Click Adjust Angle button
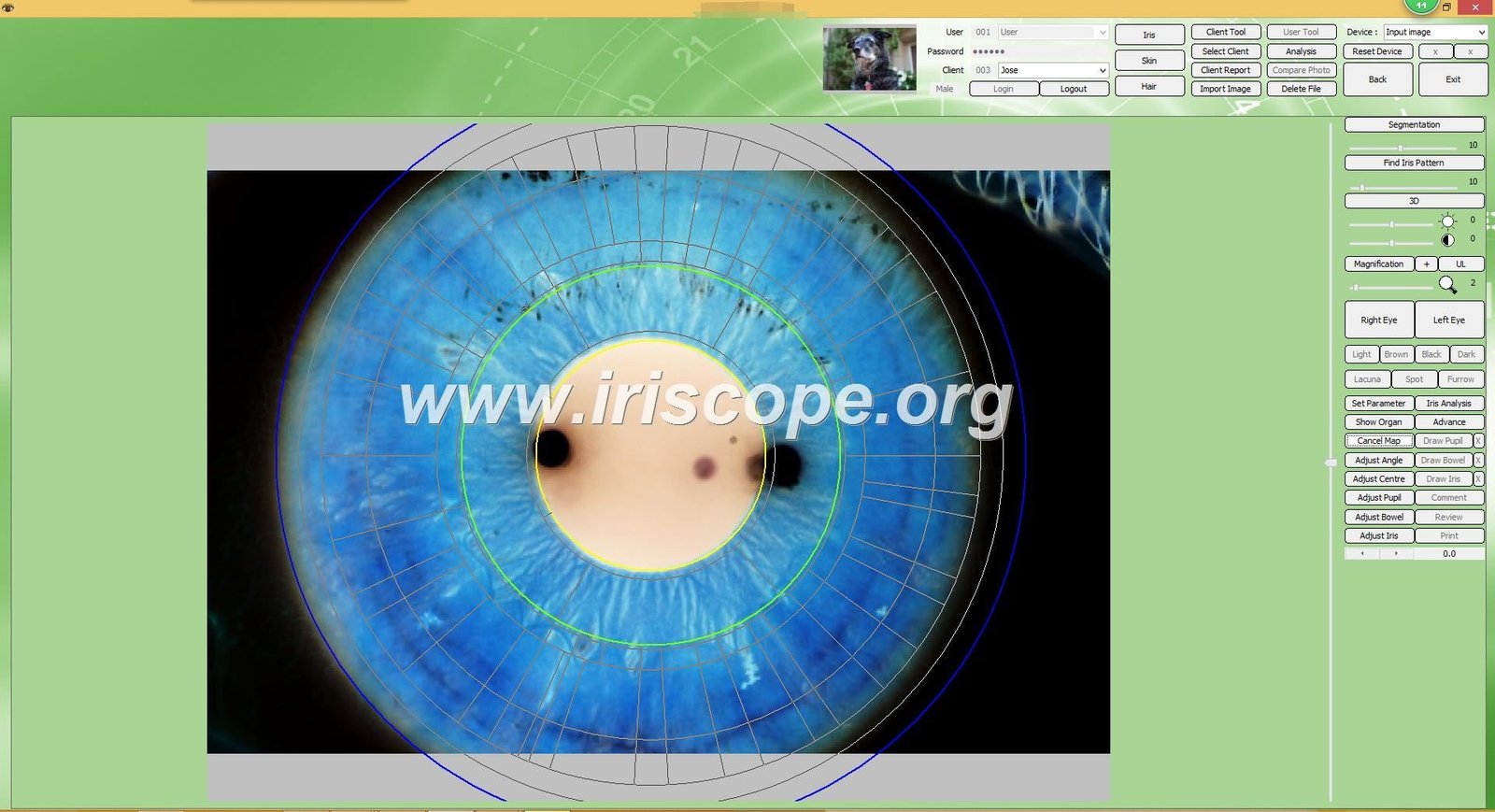The image size is (1495, 812). (x=1379, y=460)
